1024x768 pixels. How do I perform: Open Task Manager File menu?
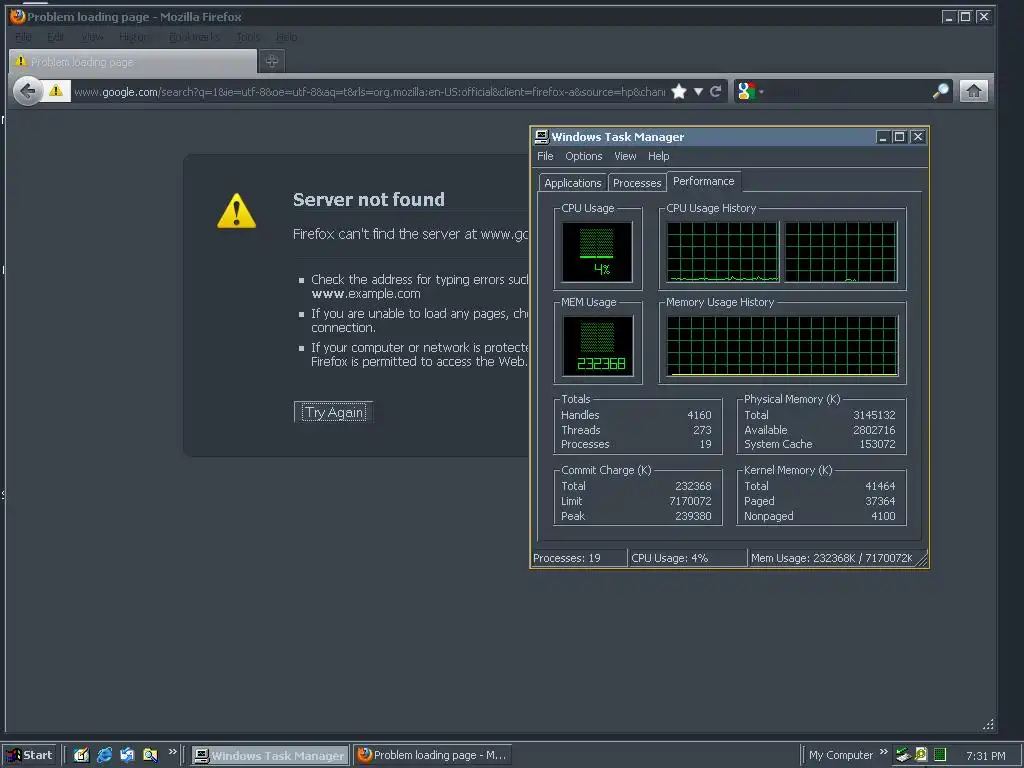pos(545,156)
